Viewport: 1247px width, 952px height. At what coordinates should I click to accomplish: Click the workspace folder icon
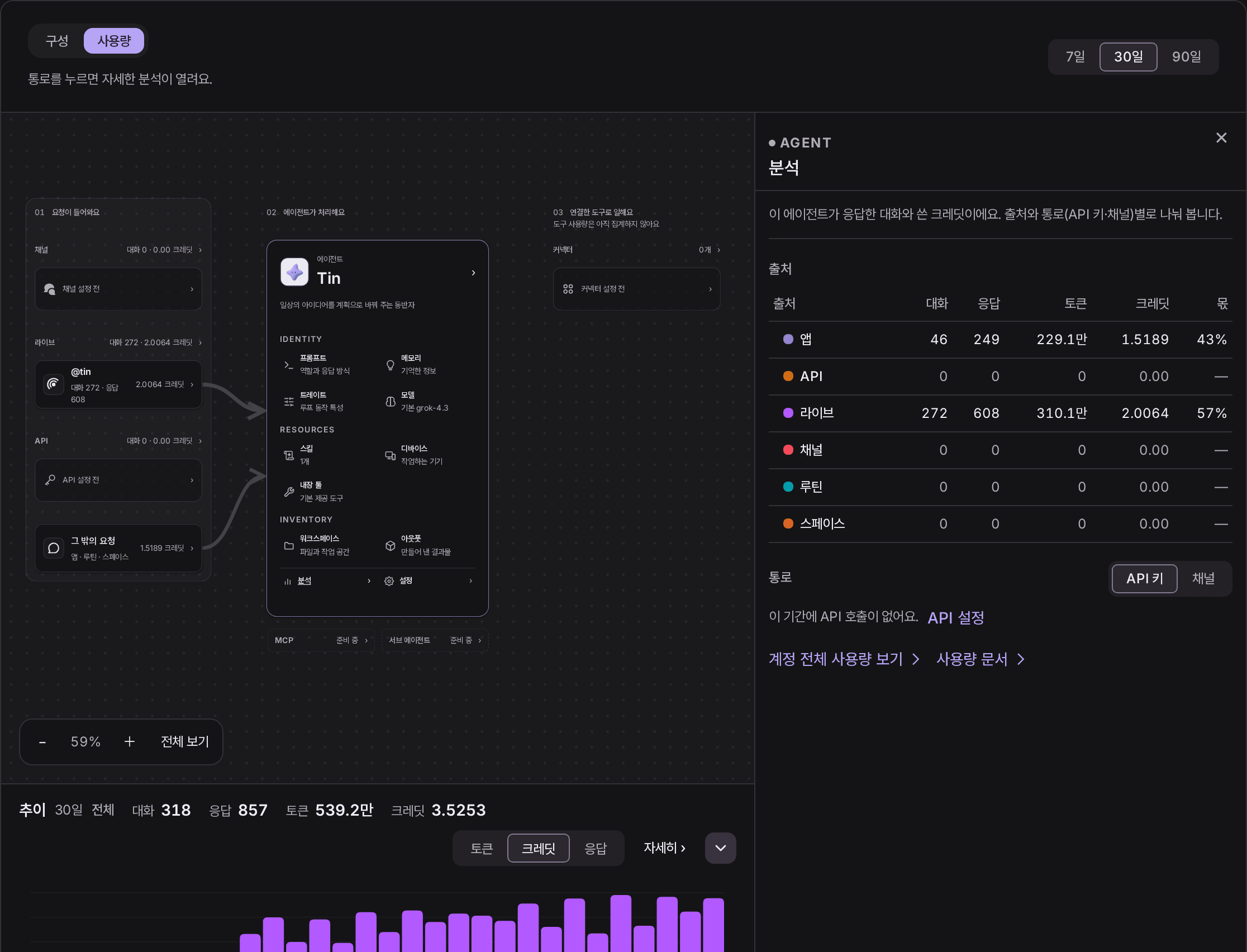tap(288, 546)
